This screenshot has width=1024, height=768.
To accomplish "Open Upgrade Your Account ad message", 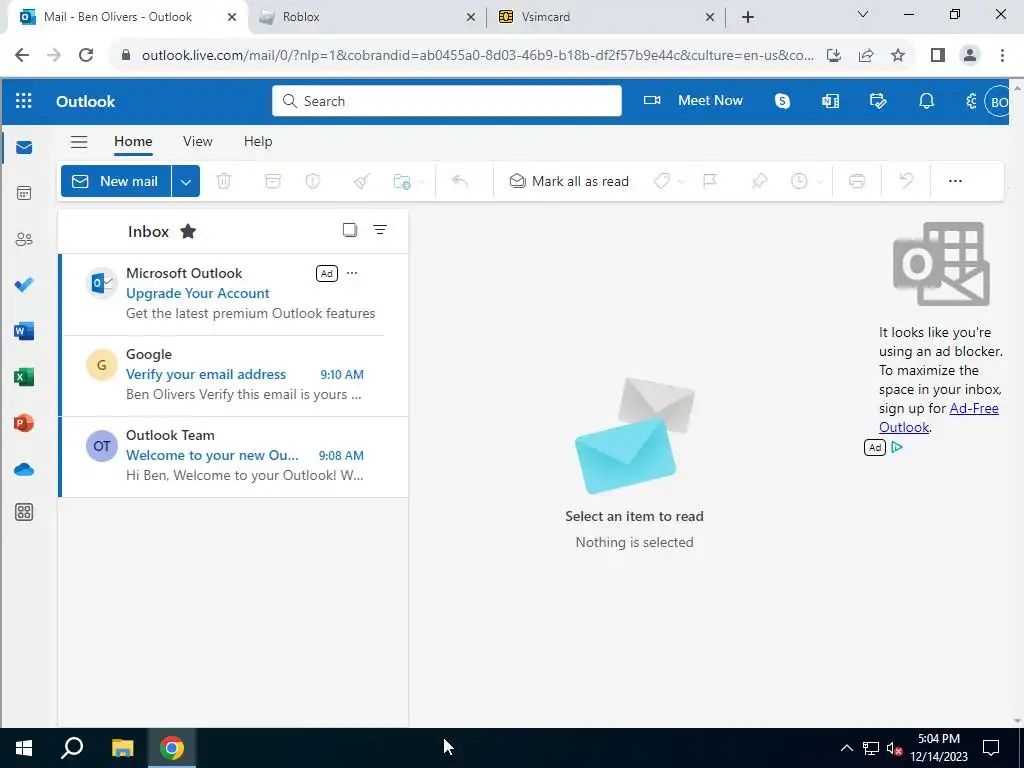I will tap(233, 295).
